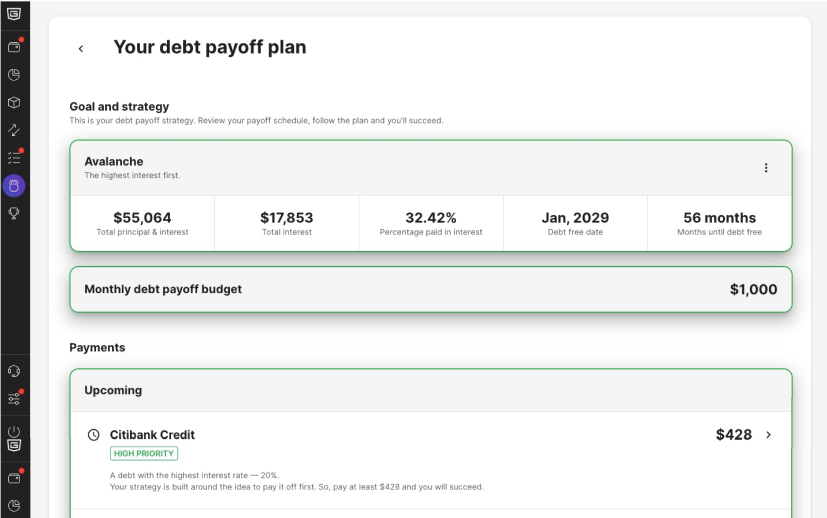The height and width of the screenshot is (518, 827).
Task: Select the cube icon in sidebar
Action: point(14,102)
